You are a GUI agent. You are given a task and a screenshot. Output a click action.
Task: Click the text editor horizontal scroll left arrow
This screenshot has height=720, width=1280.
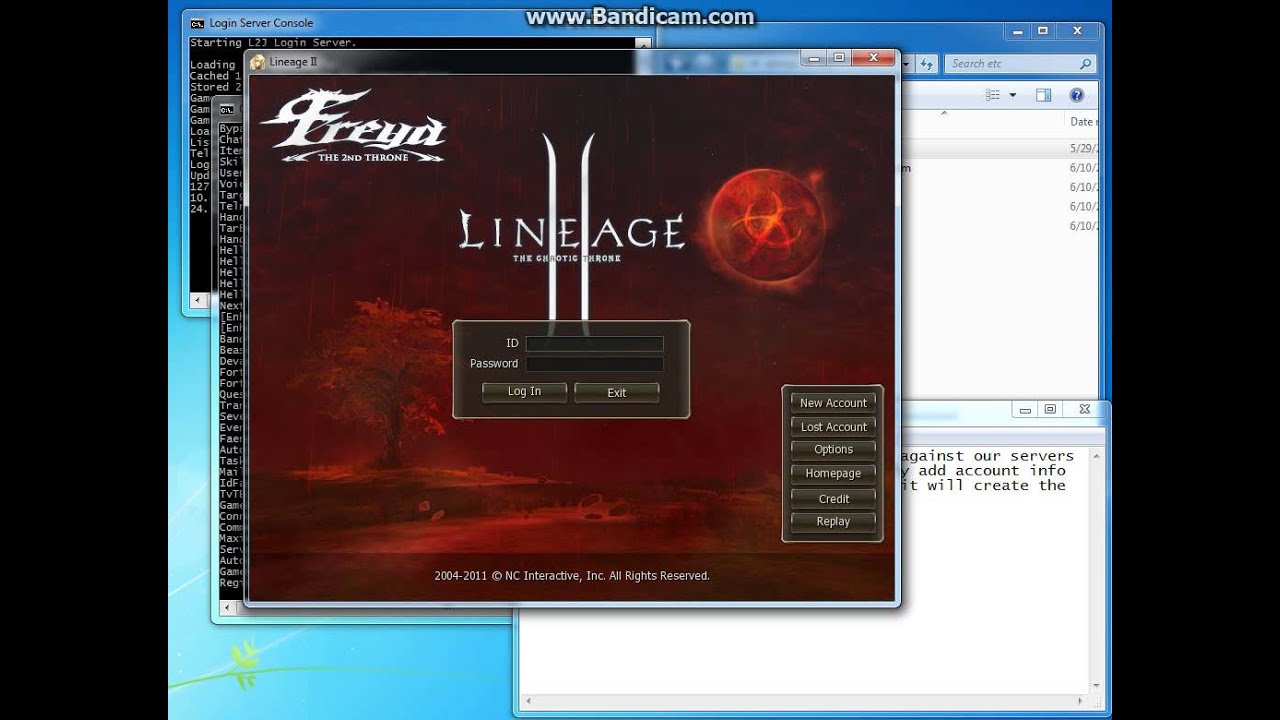pyautogui.click(x=527, y=702)
